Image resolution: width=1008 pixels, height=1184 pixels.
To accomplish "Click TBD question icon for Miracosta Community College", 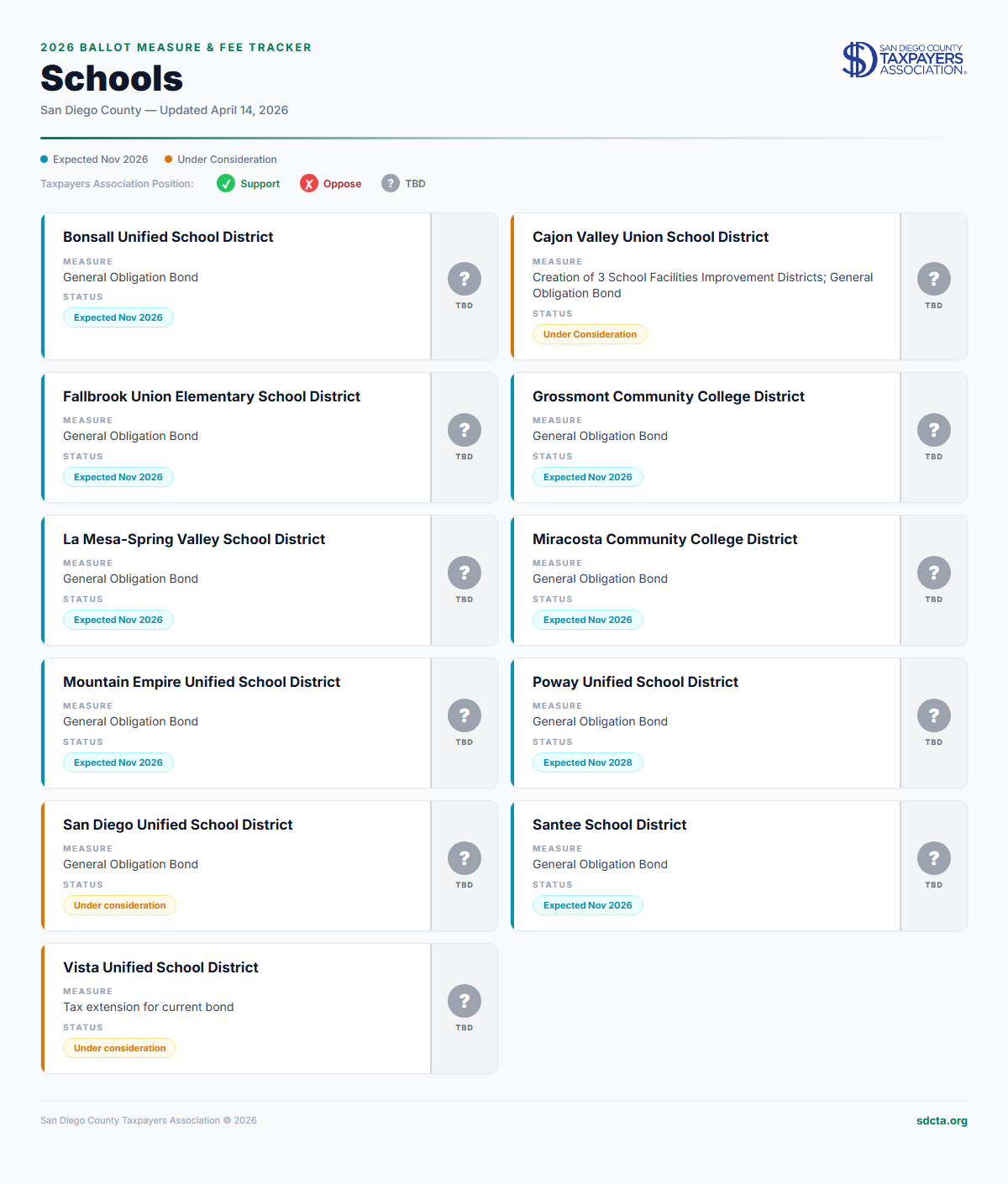I will point(934,573).
